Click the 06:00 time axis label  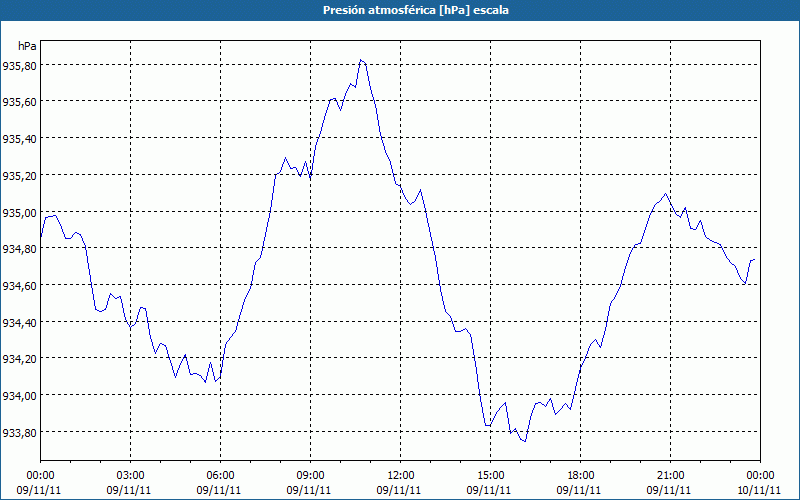[220, 476]
